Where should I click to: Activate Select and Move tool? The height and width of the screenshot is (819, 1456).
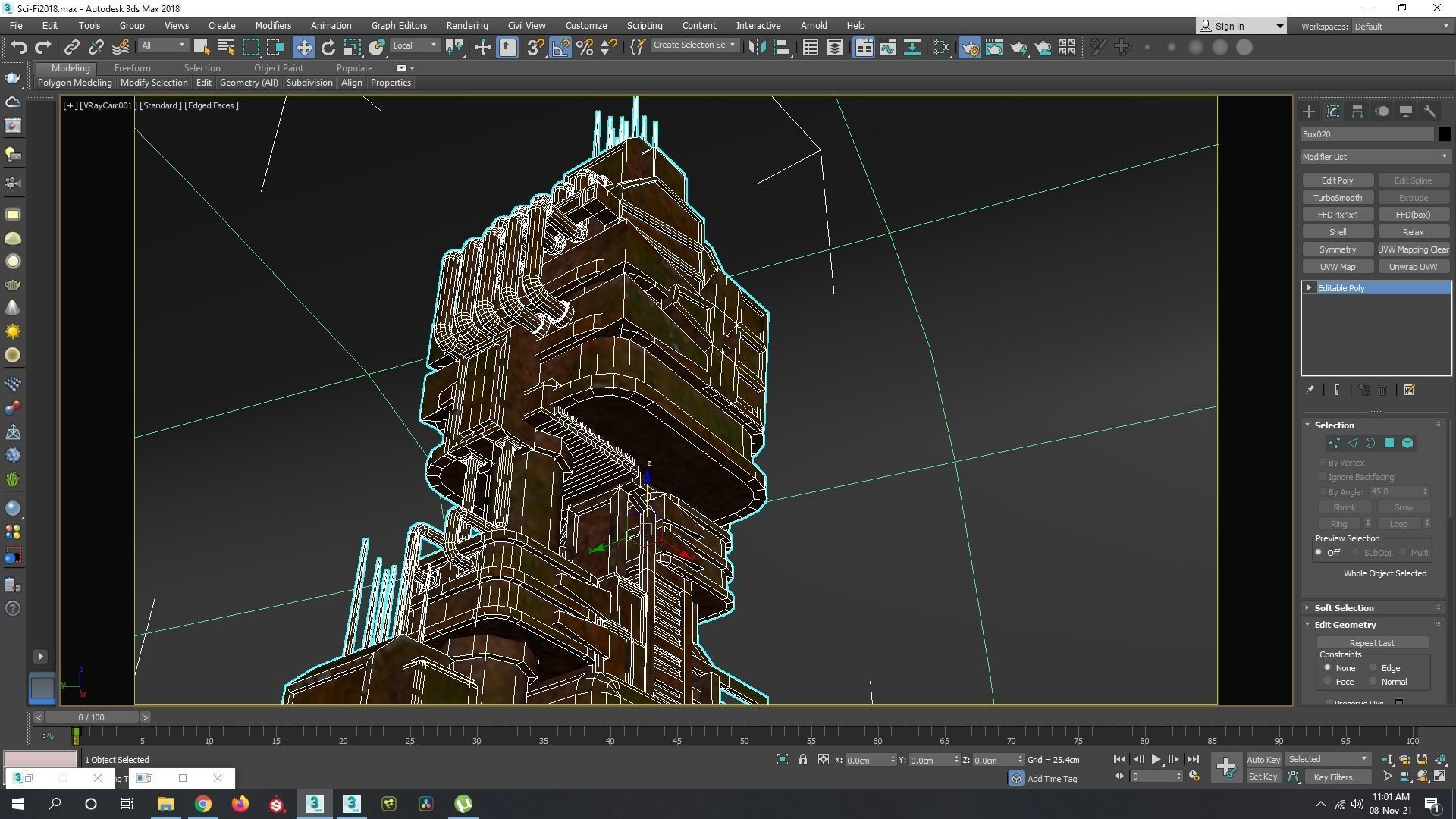pyautogui.click(x=303, y=47)
